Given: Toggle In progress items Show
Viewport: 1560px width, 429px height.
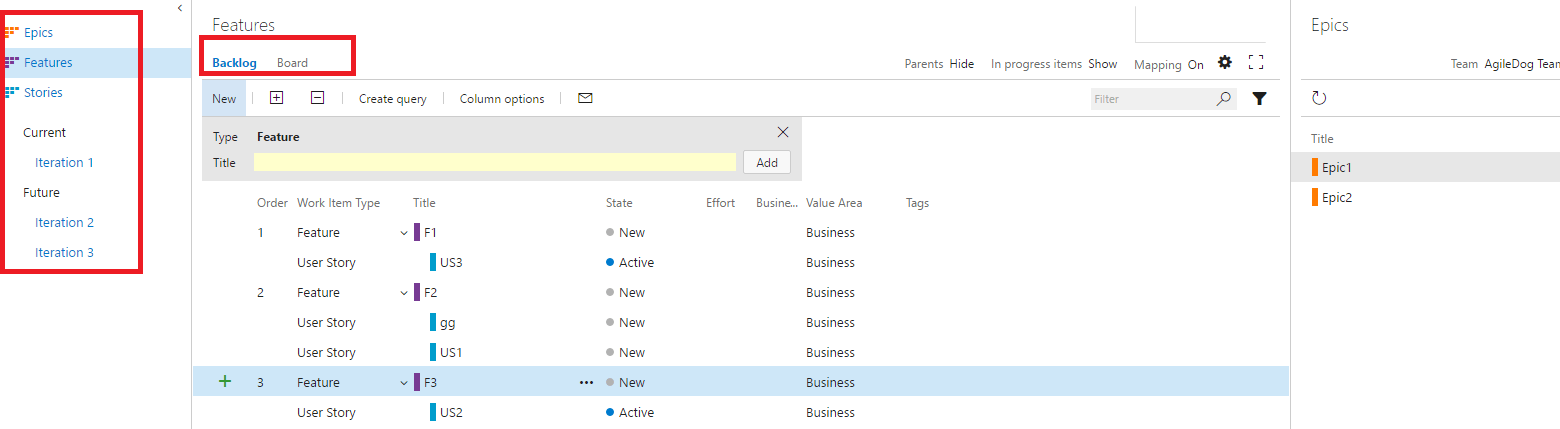Looking at the screenshot, I should (1102, 64).
